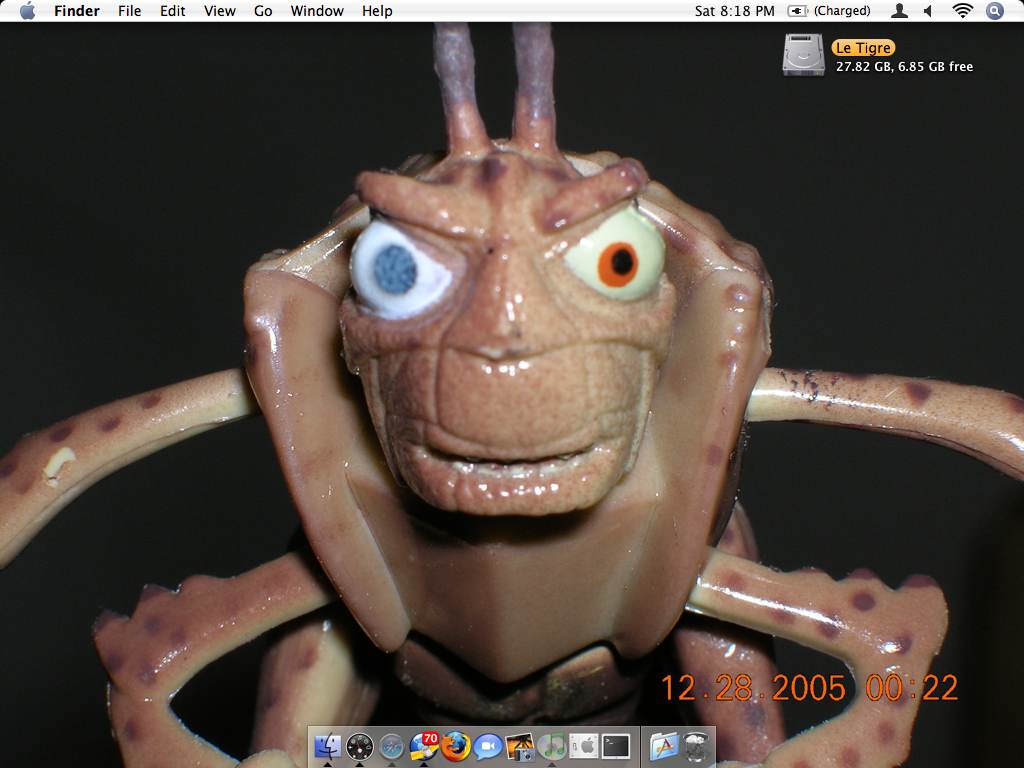Open the mail app with 70 badge
This screenshot has height=768, width=1024.
point(424,746)
